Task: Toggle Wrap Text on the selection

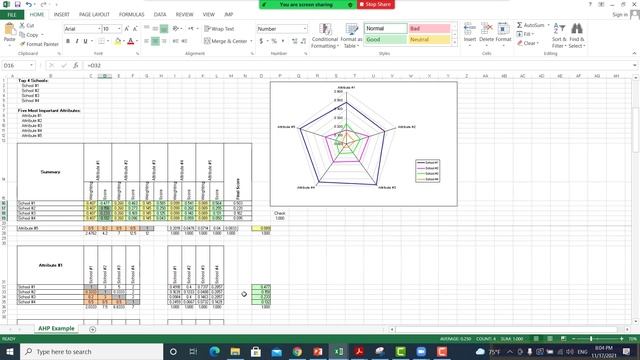Action: click(219, 29)
